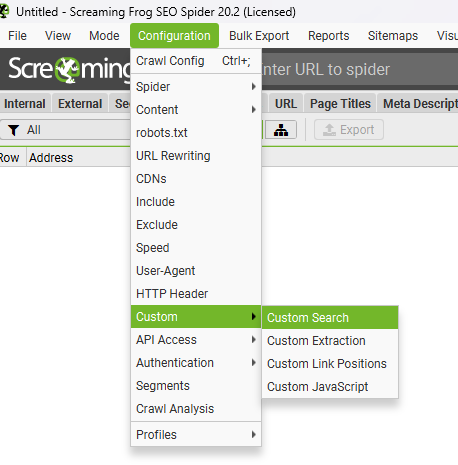Click the Export button
458x465 pixels.
coord(349,130)
